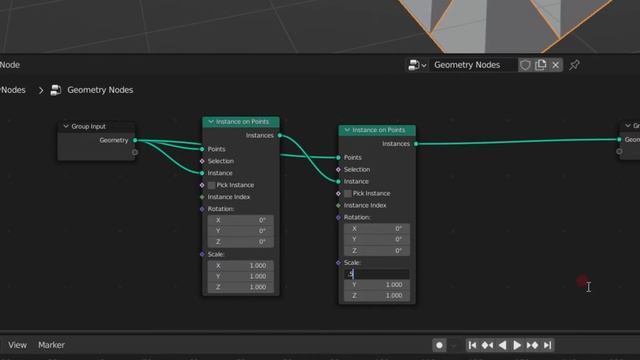Click the empty Group Input output socket

pyautogui.click(x=135, y=152)
